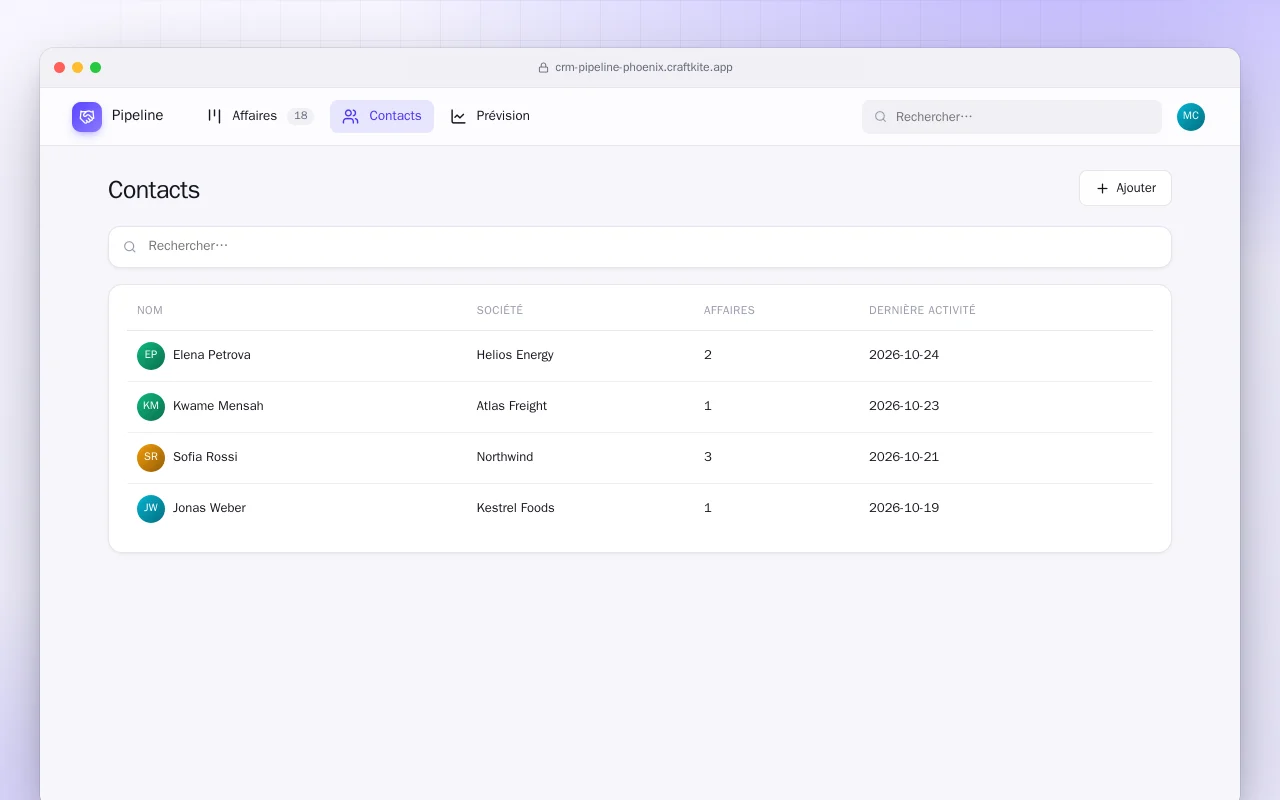
Task: Click the SOCIÉTÉ column header
Action: point(500,311)
